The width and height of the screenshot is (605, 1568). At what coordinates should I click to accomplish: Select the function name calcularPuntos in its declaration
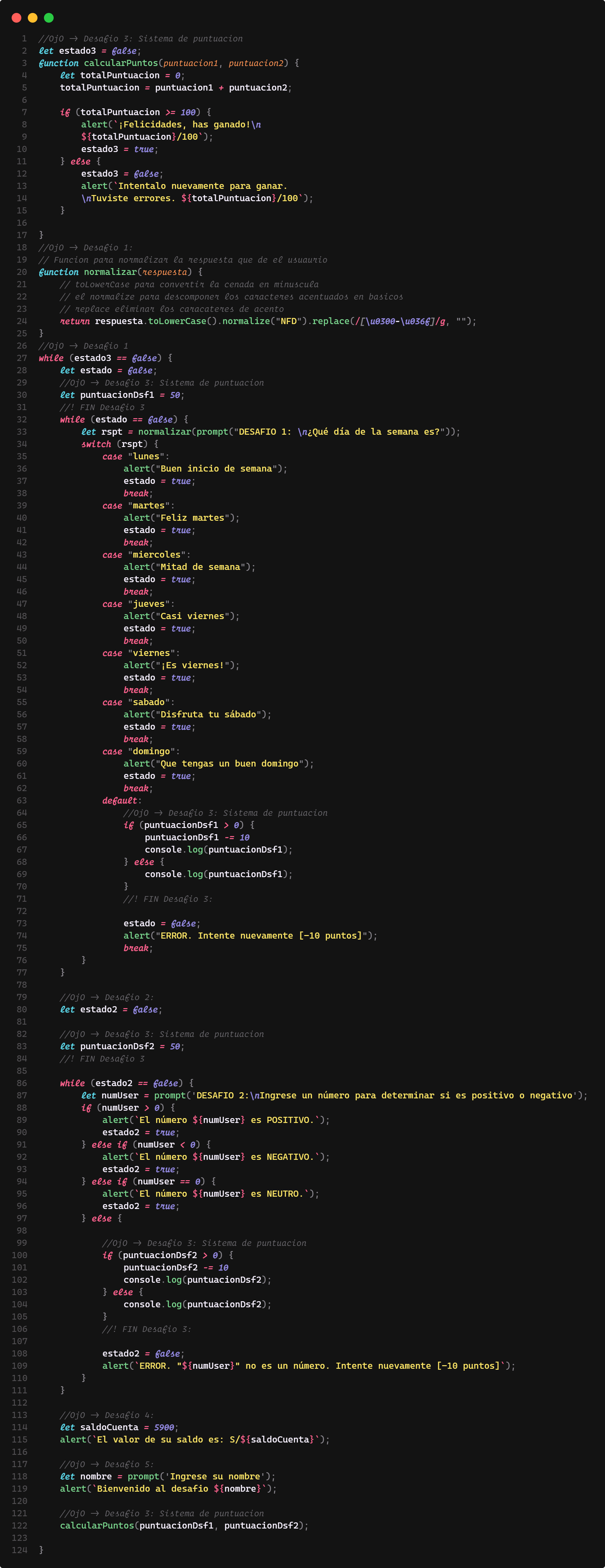coord(121,63)
